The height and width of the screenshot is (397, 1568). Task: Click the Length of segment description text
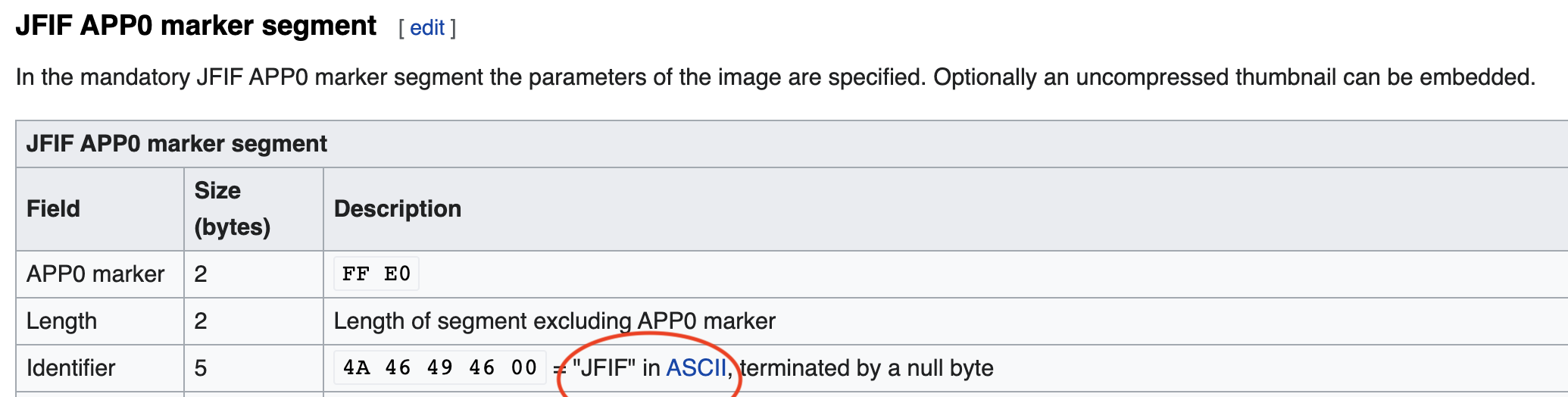554,321
